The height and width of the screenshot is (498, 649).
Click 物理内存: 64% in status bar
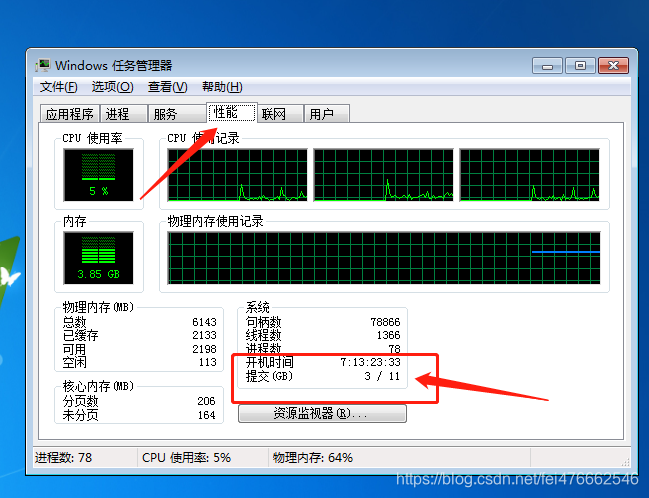pos(312,457)
